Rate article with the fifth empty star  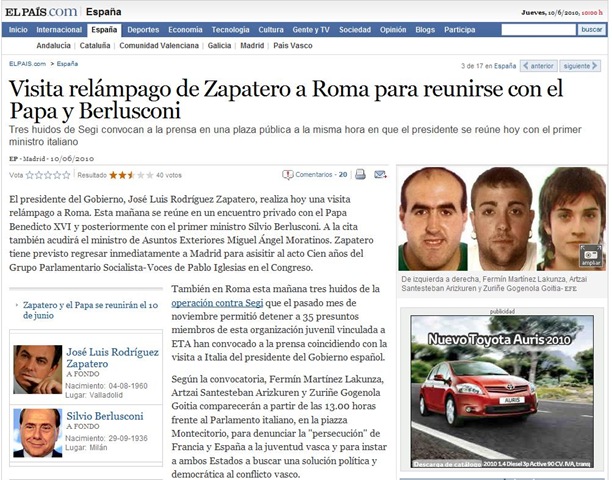pos(66,175)
